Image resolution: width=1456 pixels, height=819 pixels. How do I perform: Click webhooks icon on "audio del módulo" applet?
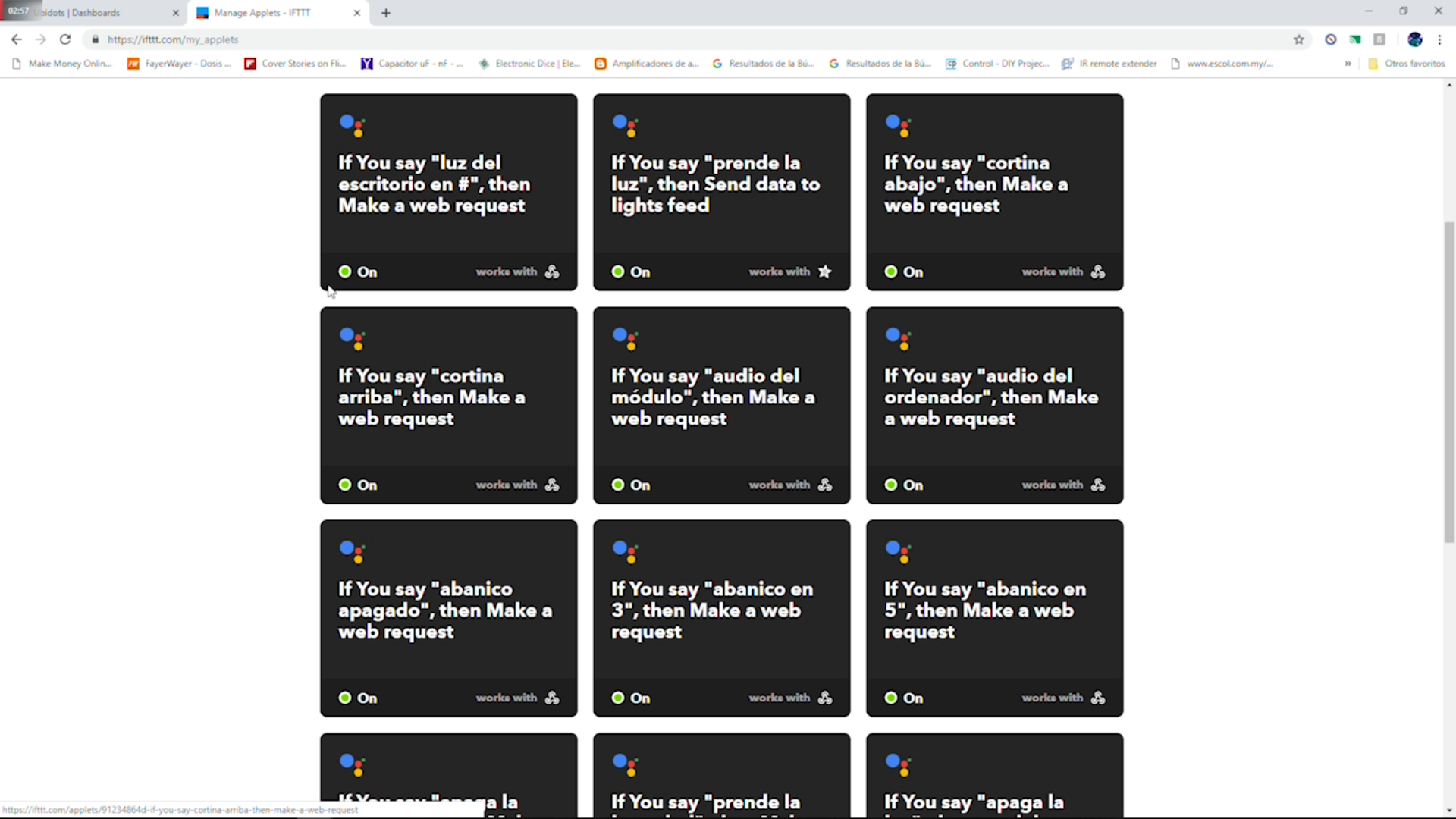(x=825, y=485)
